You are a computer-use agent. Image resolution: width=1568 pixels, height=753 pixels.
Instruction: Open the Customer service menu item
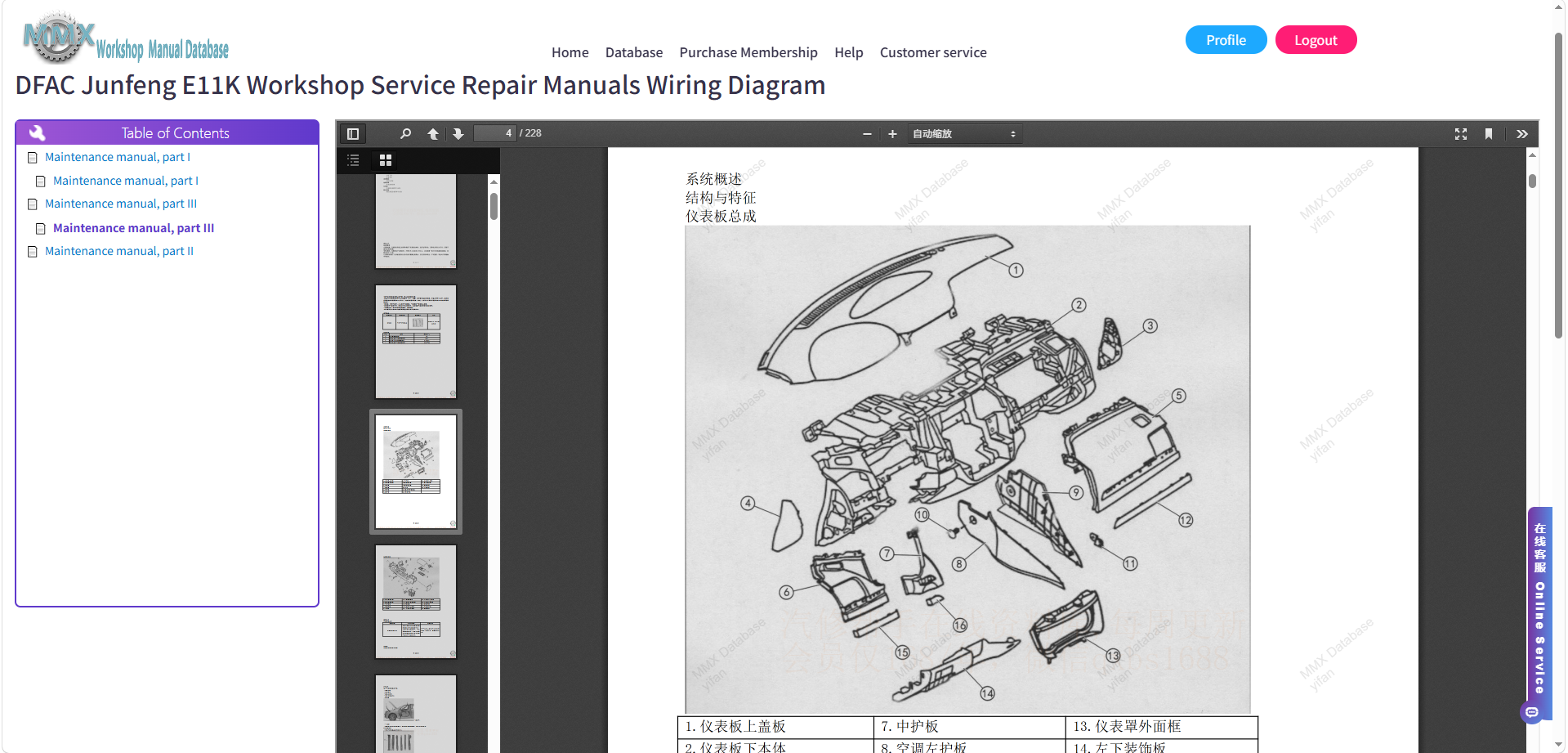[x=933, y=52]
